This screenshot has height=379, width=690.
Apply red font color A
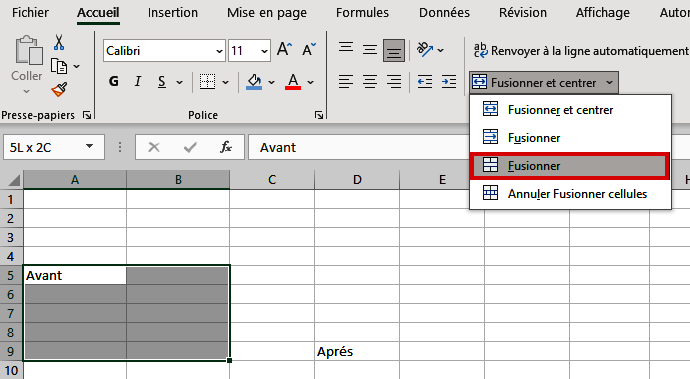coord(293,81)
